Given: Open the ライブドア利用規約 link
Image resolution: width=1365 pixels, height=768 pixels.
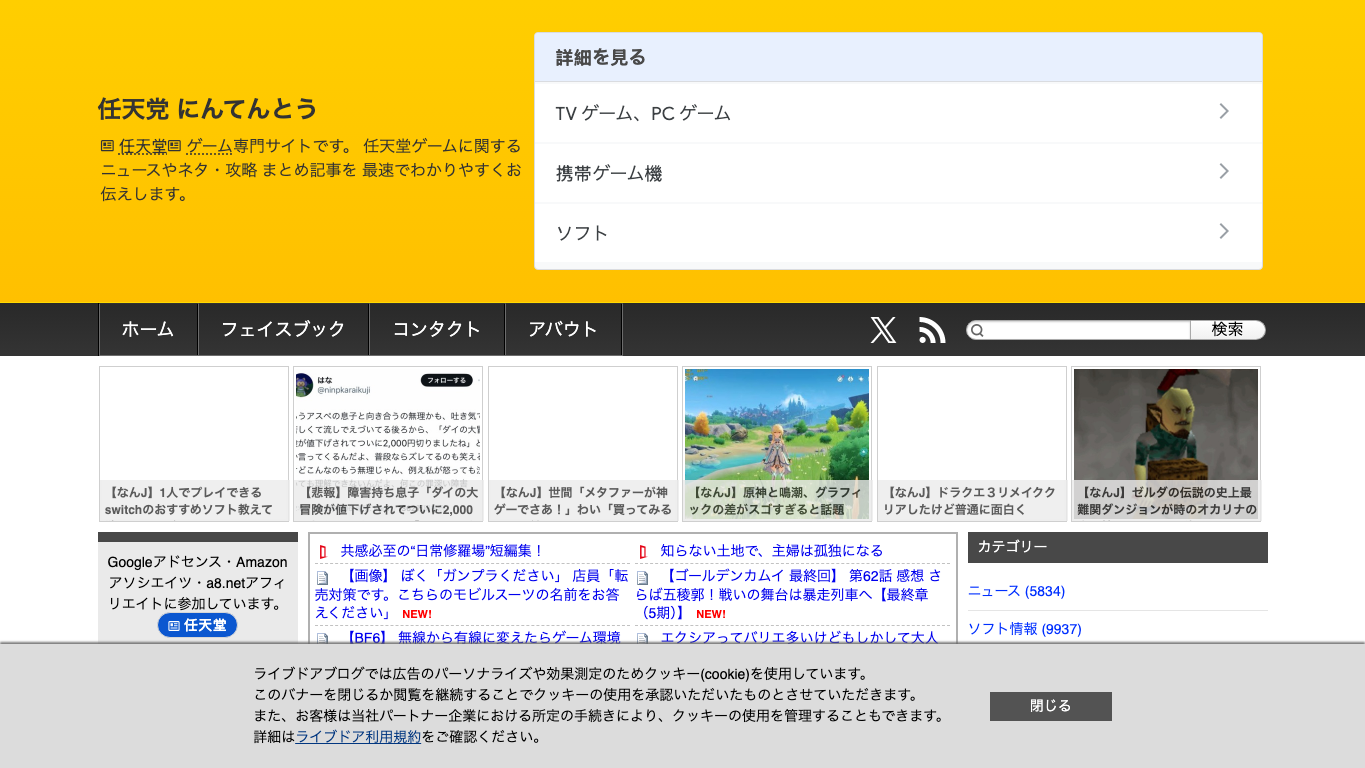Looking at the screenshot, I should click(358, 737).
